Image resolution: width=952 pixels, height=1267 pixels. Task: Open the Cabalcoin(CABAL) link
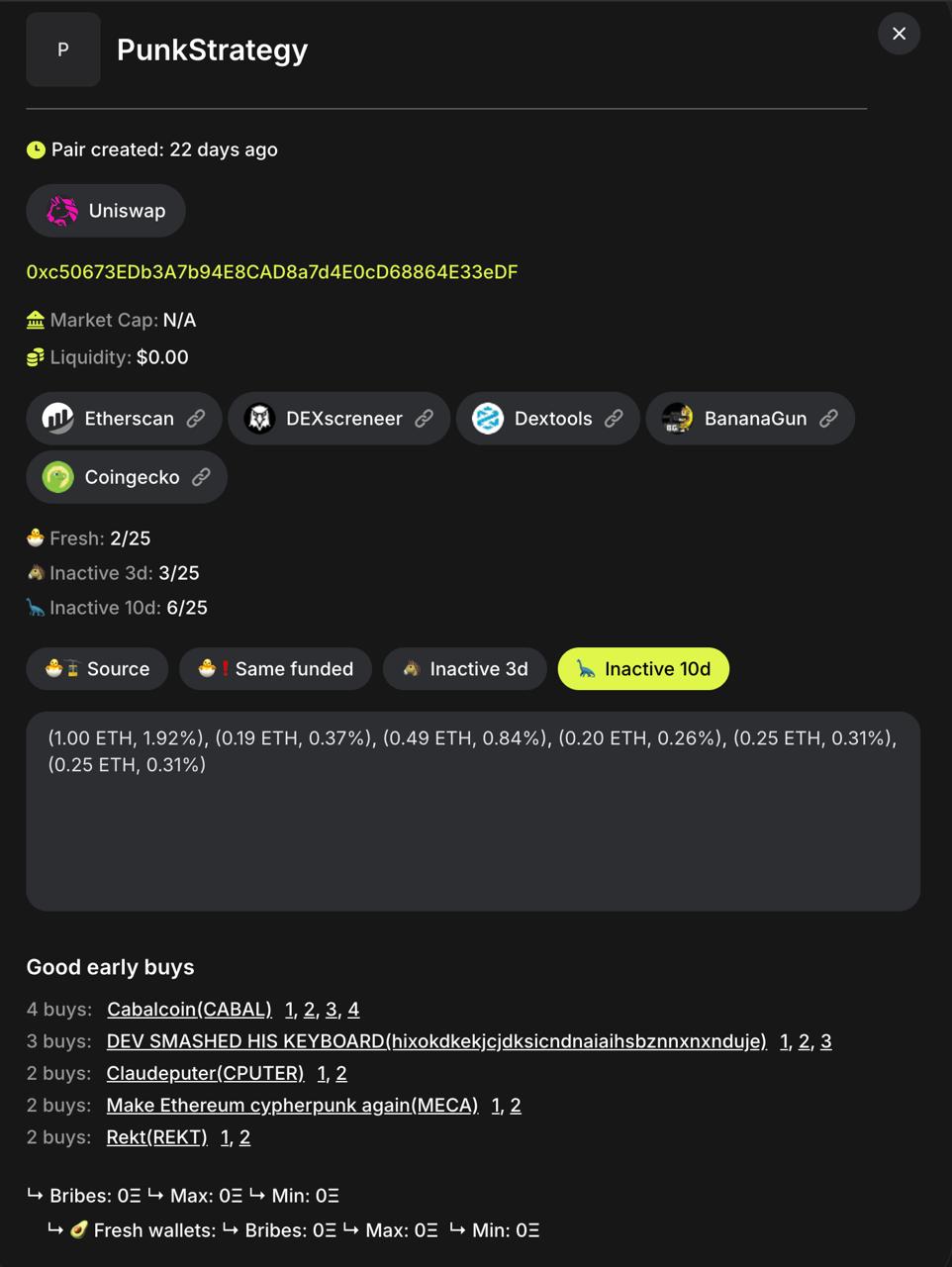[x=189, y=1010]
